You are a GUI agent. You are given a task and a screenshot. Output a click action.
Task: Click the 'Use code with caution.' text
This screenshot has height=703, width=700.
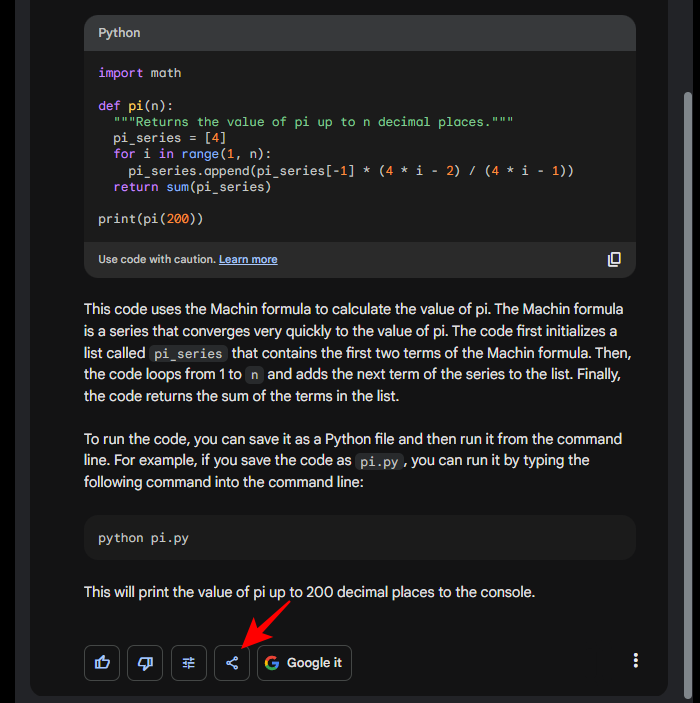(157, 260)
